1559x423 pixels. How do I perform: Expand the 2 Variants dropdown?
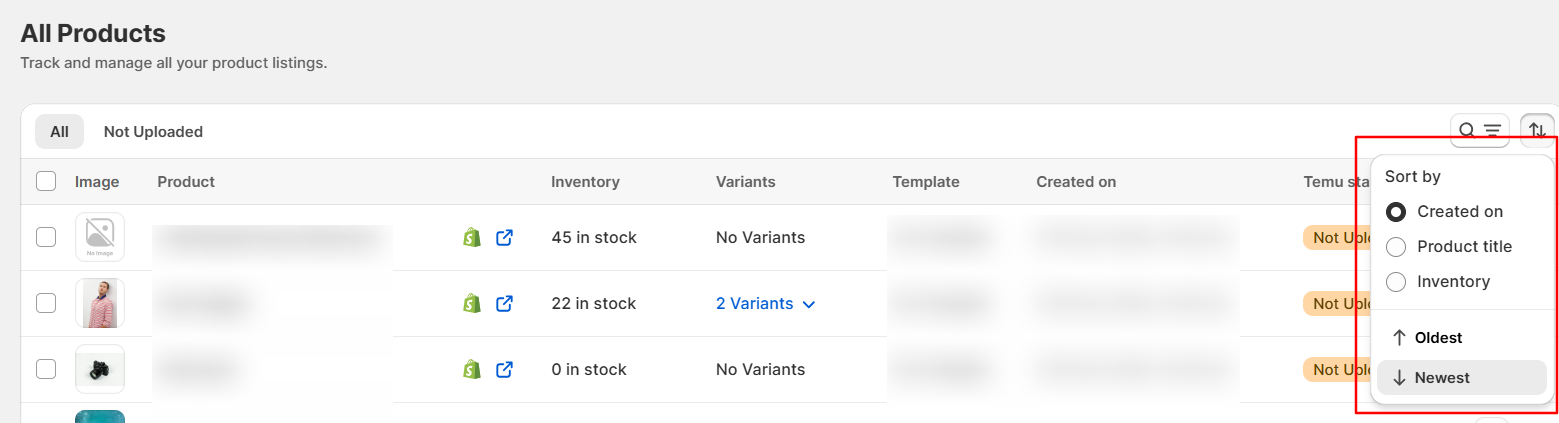(x=766, y=303)
